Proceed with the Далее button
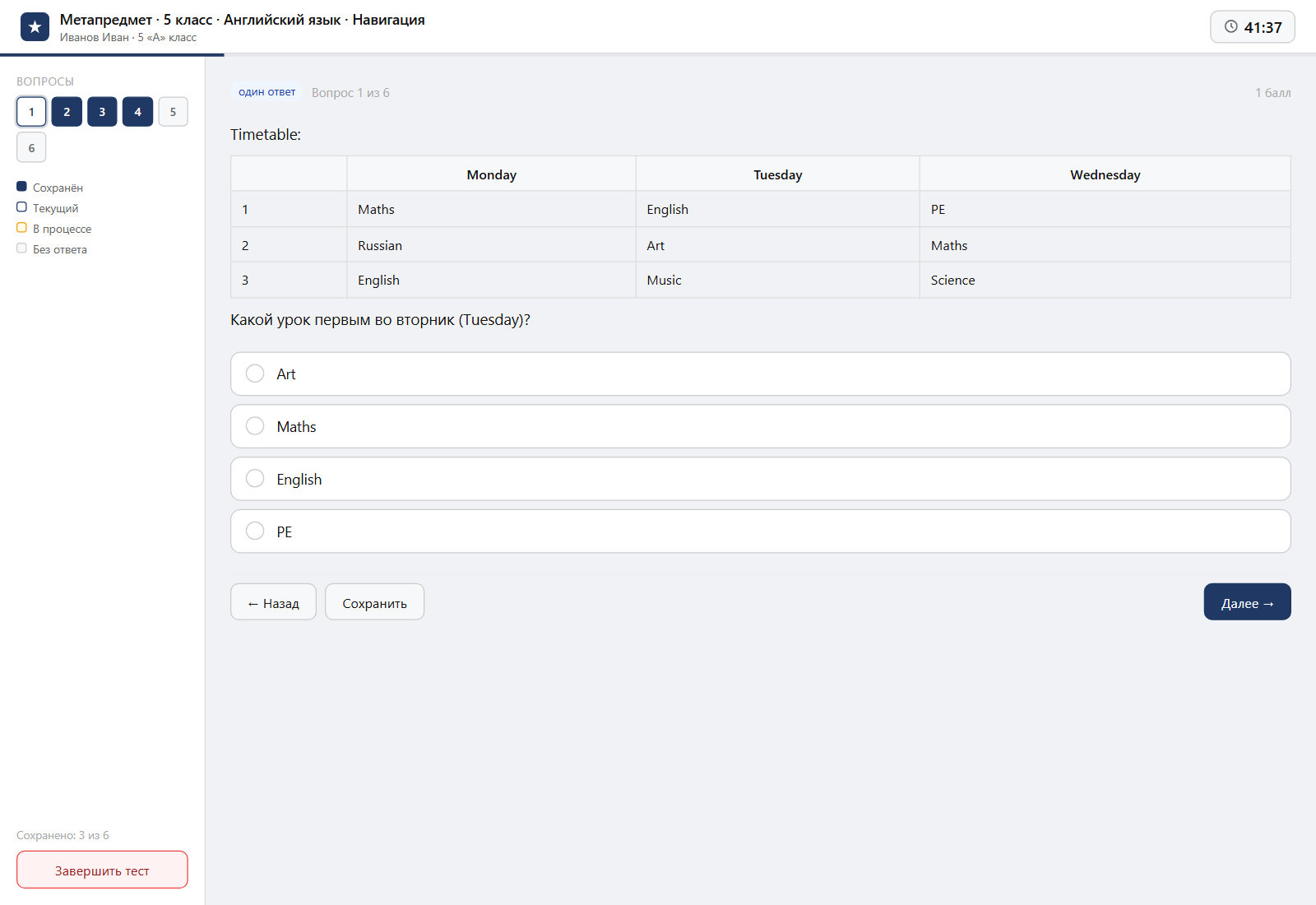The height and width of the screenshot is (905, 1316). pos(1247,602)
